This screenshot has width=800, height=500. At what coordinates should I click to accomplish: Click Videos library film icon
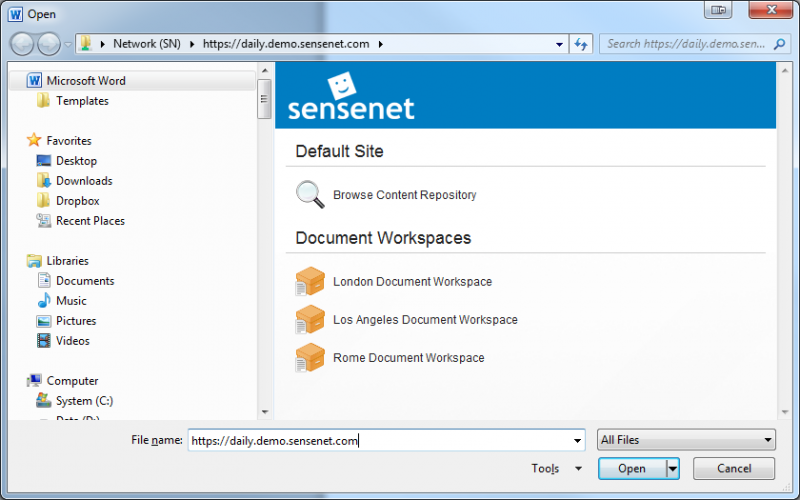pyautogui.click(x=43, y=340)
